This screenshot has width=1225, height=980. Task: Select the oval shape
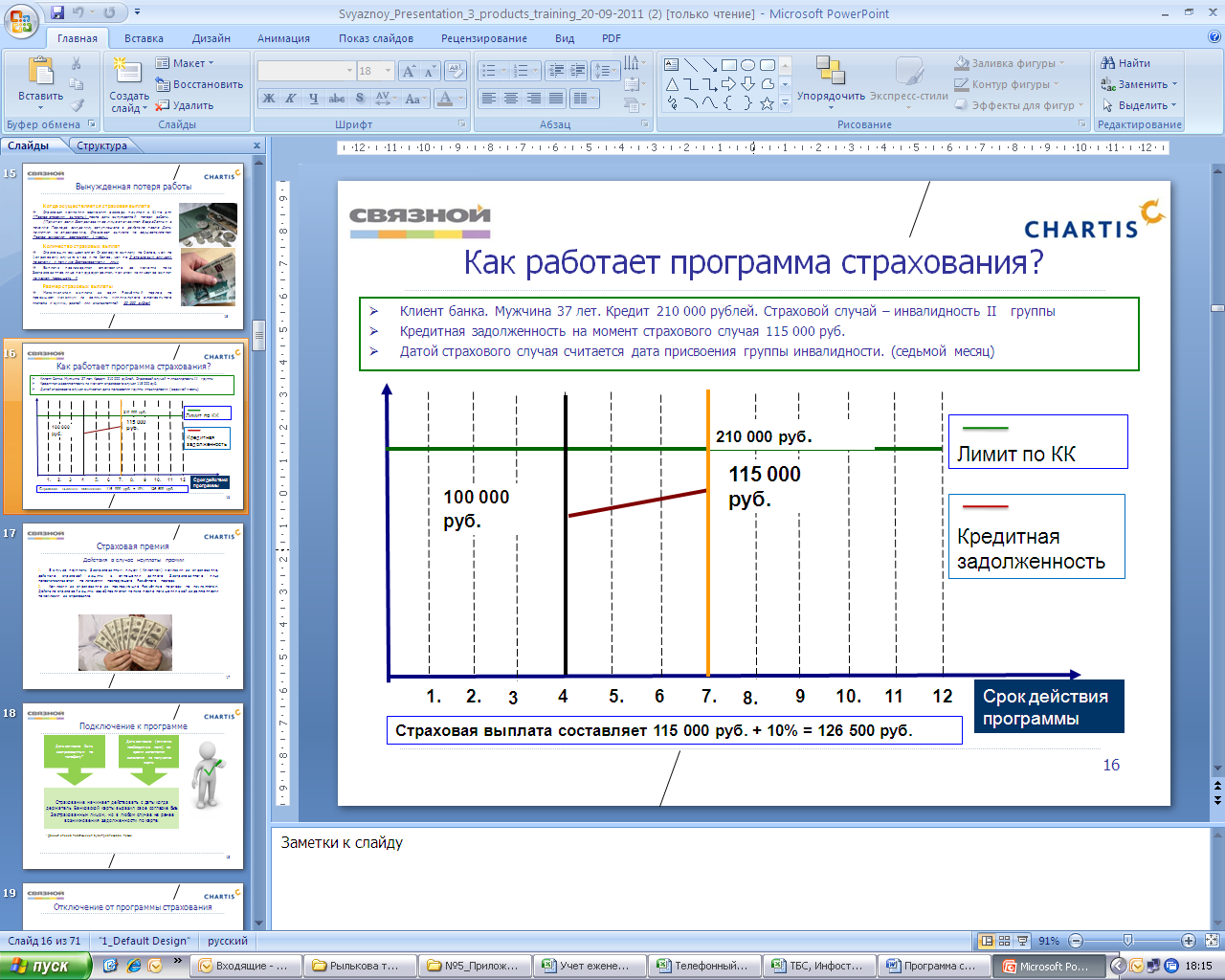tap(748, 65)
